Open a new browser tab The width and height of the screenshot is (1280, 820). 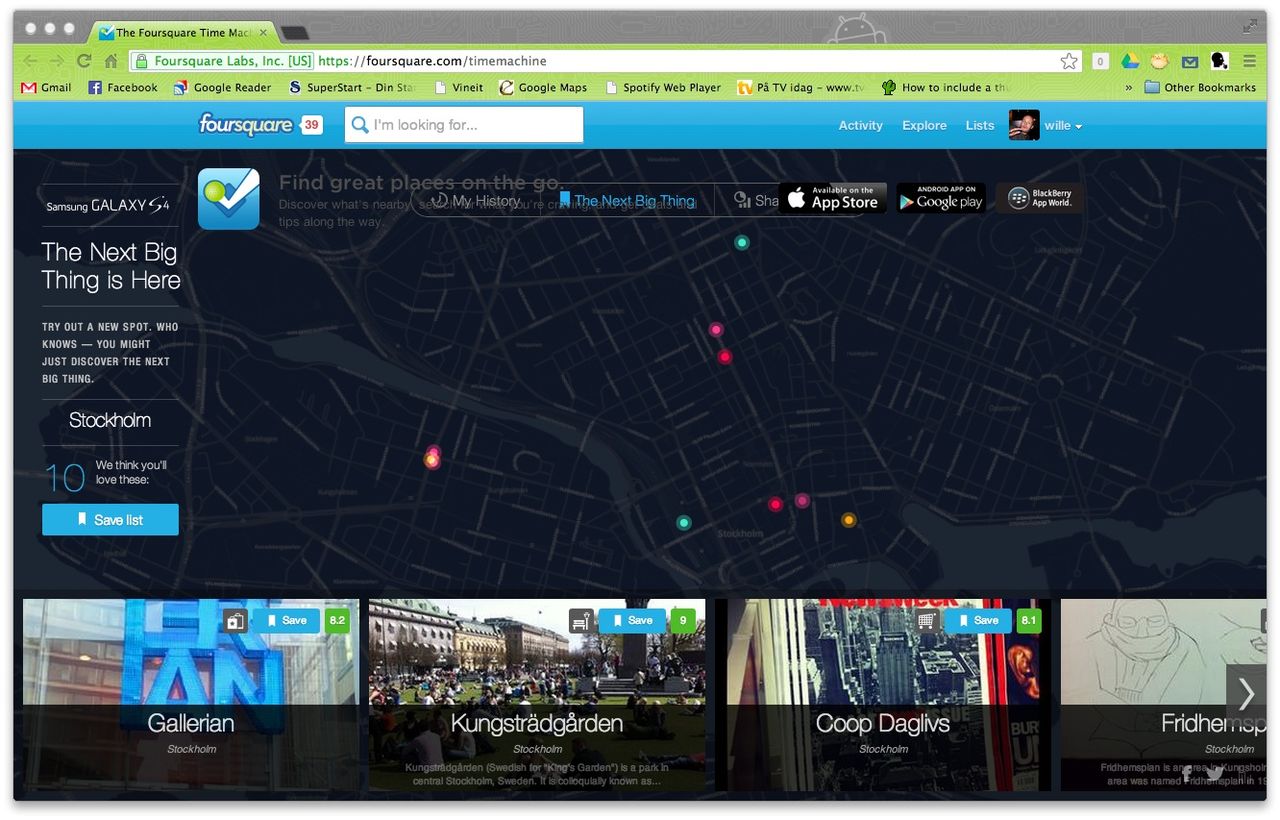pos(294,33)
